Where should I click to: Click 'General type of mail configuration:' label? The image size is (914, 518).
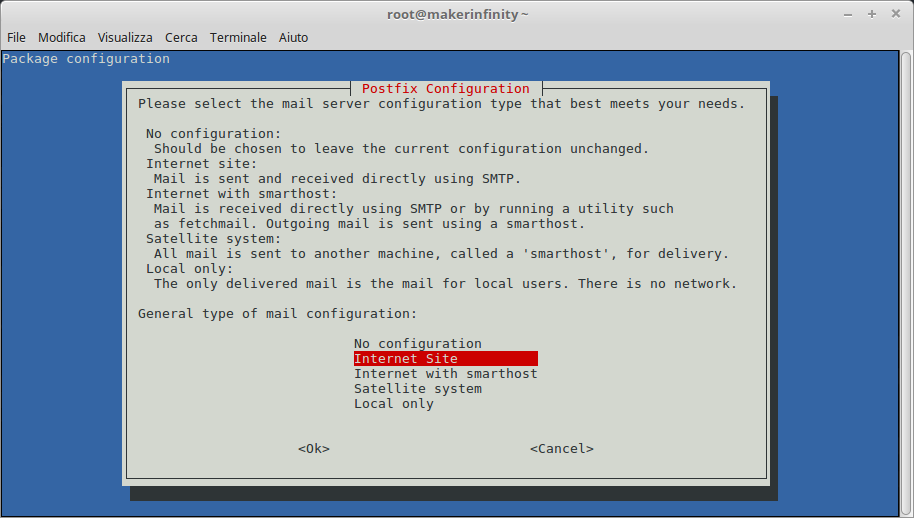click(x=277, y=313)
